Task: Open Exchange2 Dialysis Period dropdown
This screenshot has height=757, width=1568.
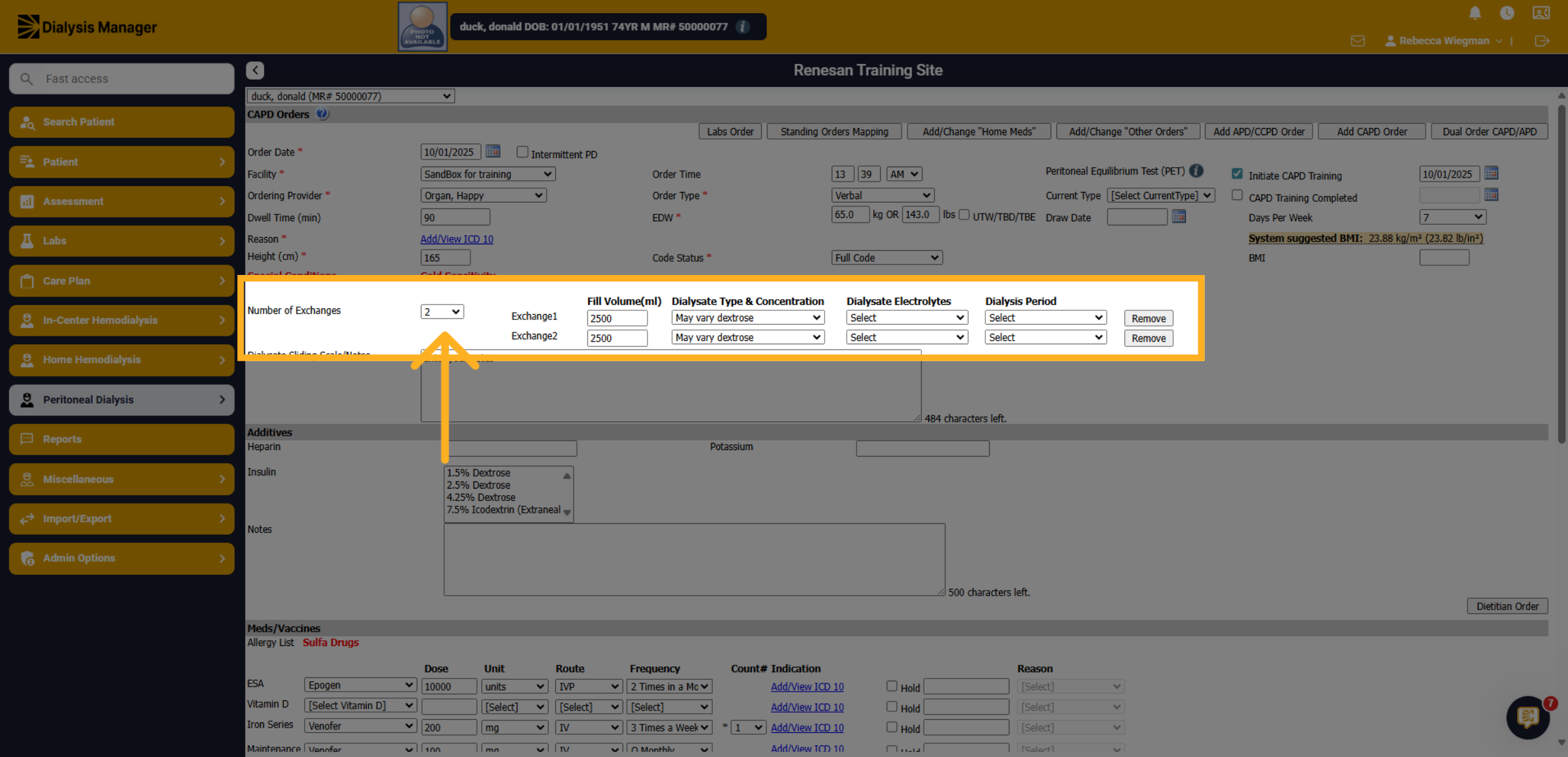Action: click(x=1045, y=337)
